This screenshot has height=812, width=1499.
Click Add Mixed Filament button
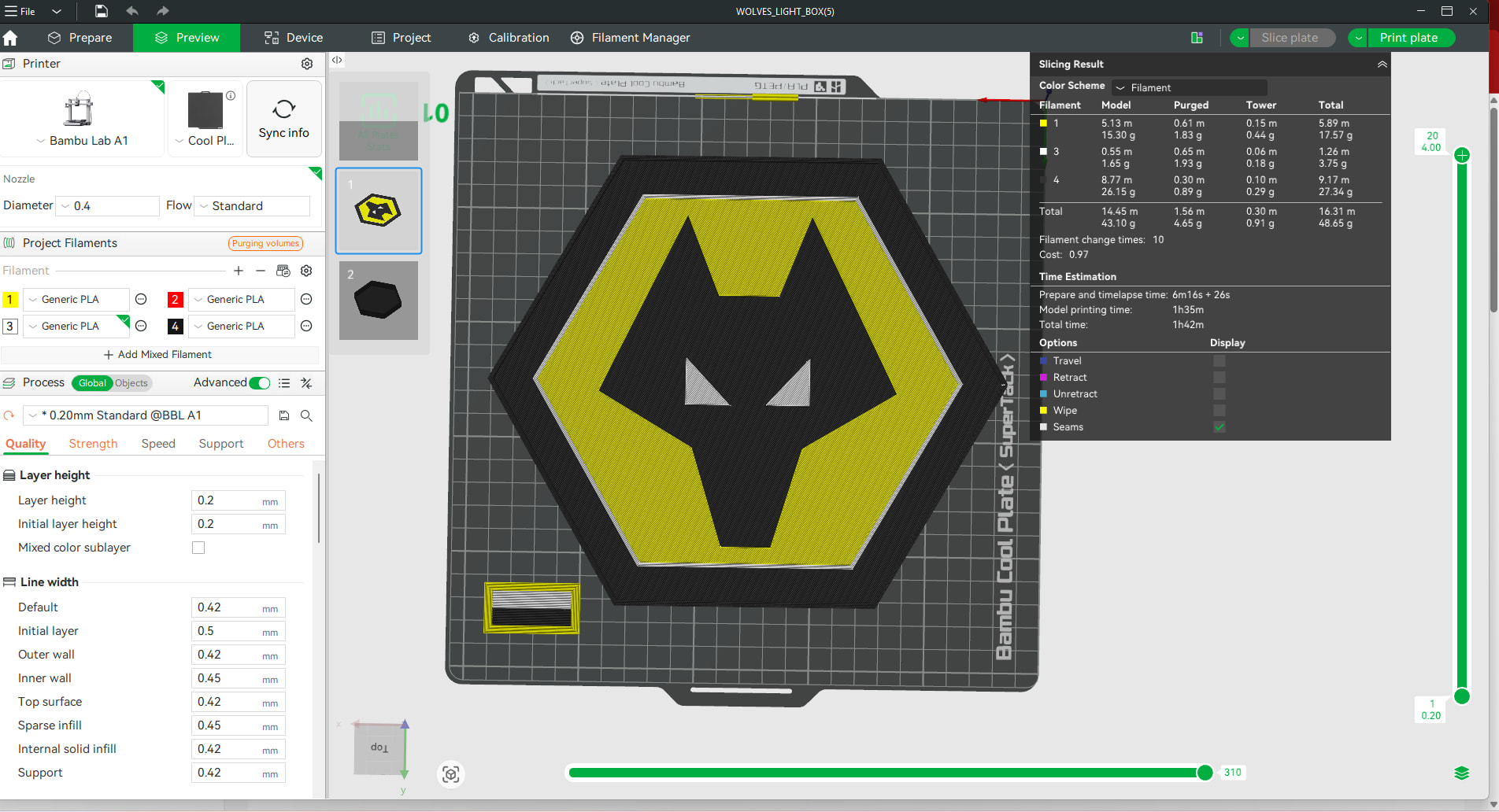click(158, 355)
